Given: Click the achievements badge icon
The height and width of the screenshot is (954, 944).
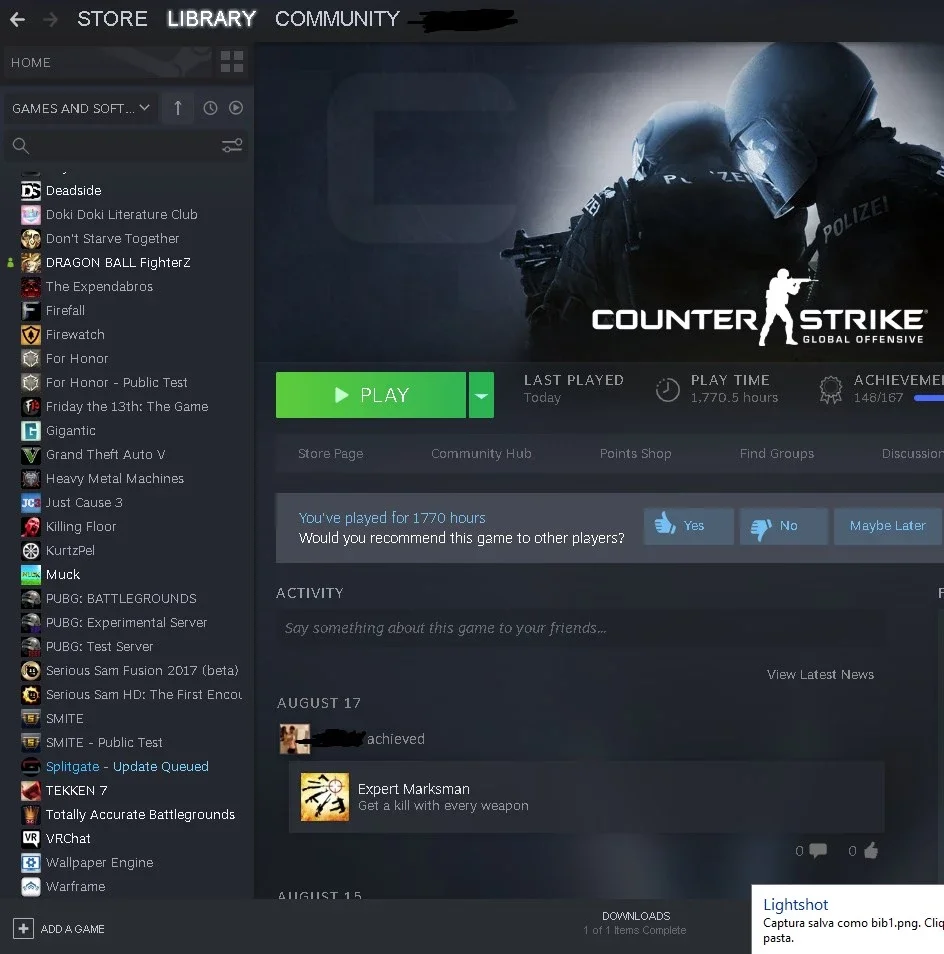Looking at the screenshot, I should tap(830, 389).
